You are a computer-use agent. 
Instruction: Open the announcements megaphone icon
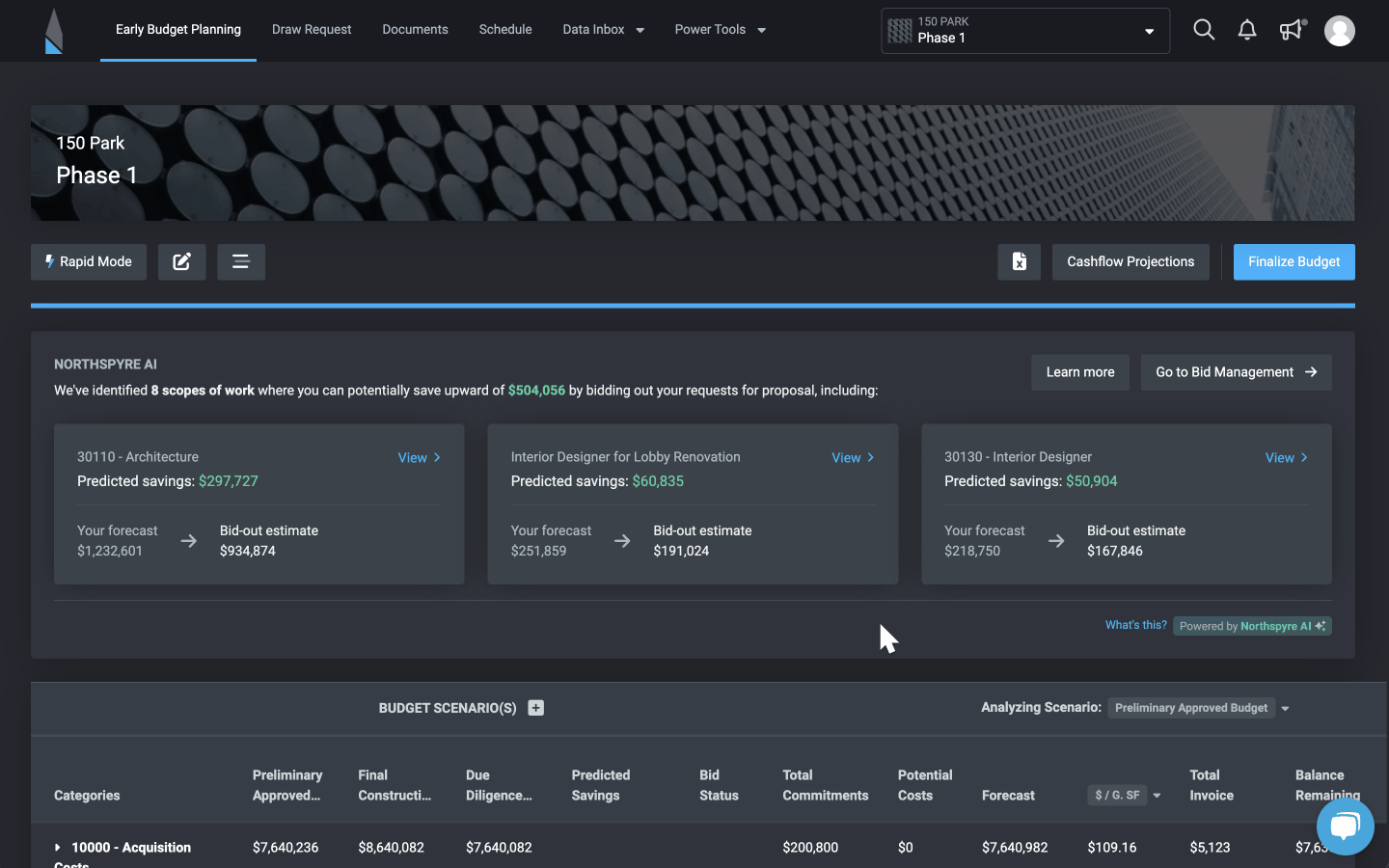point(1293,30)
